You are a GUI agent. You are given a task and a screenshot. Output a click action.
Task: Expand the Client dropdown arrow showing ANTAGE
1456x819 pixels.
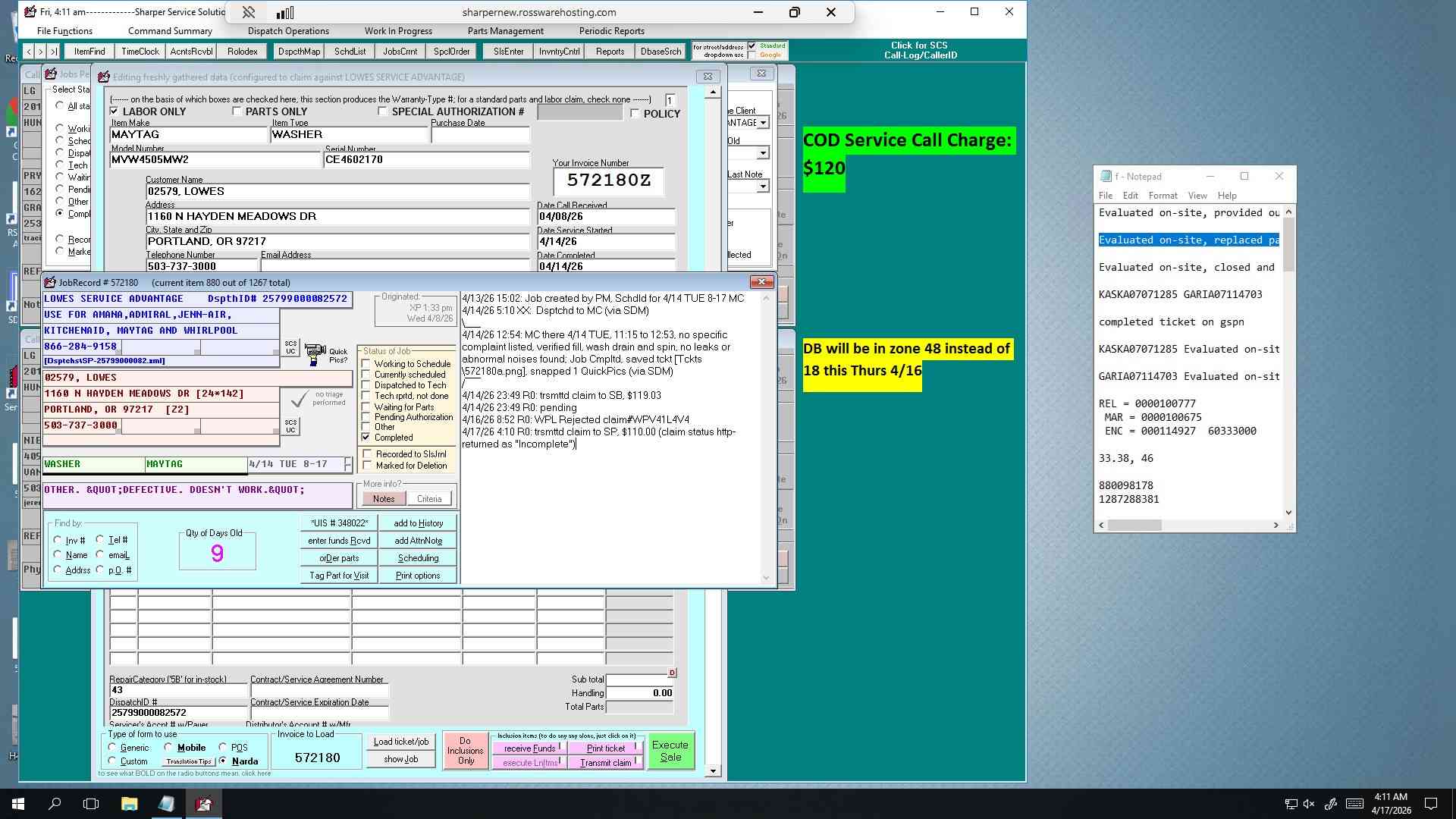click(763, 123)
